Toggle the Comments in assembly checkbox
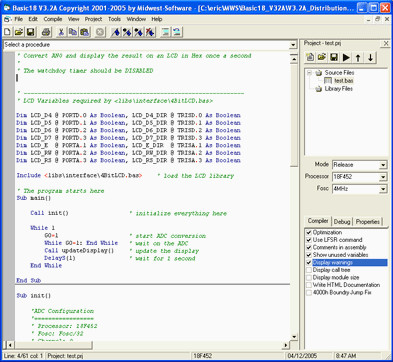Image resolution: width=393 pixels, height=362 pixels. [309, 247]
